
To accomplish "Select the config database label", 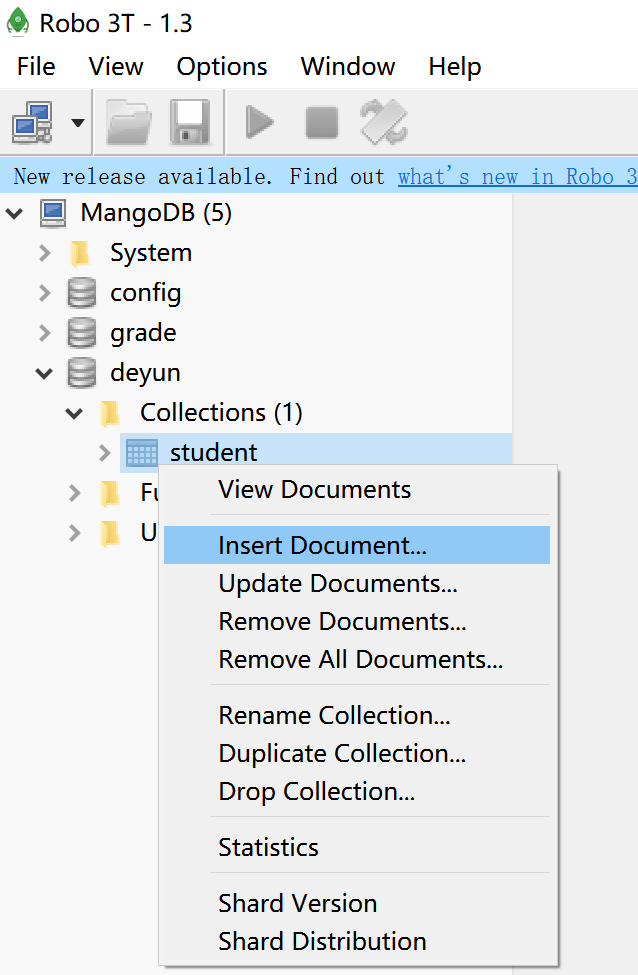I will [x=146, y=293].
